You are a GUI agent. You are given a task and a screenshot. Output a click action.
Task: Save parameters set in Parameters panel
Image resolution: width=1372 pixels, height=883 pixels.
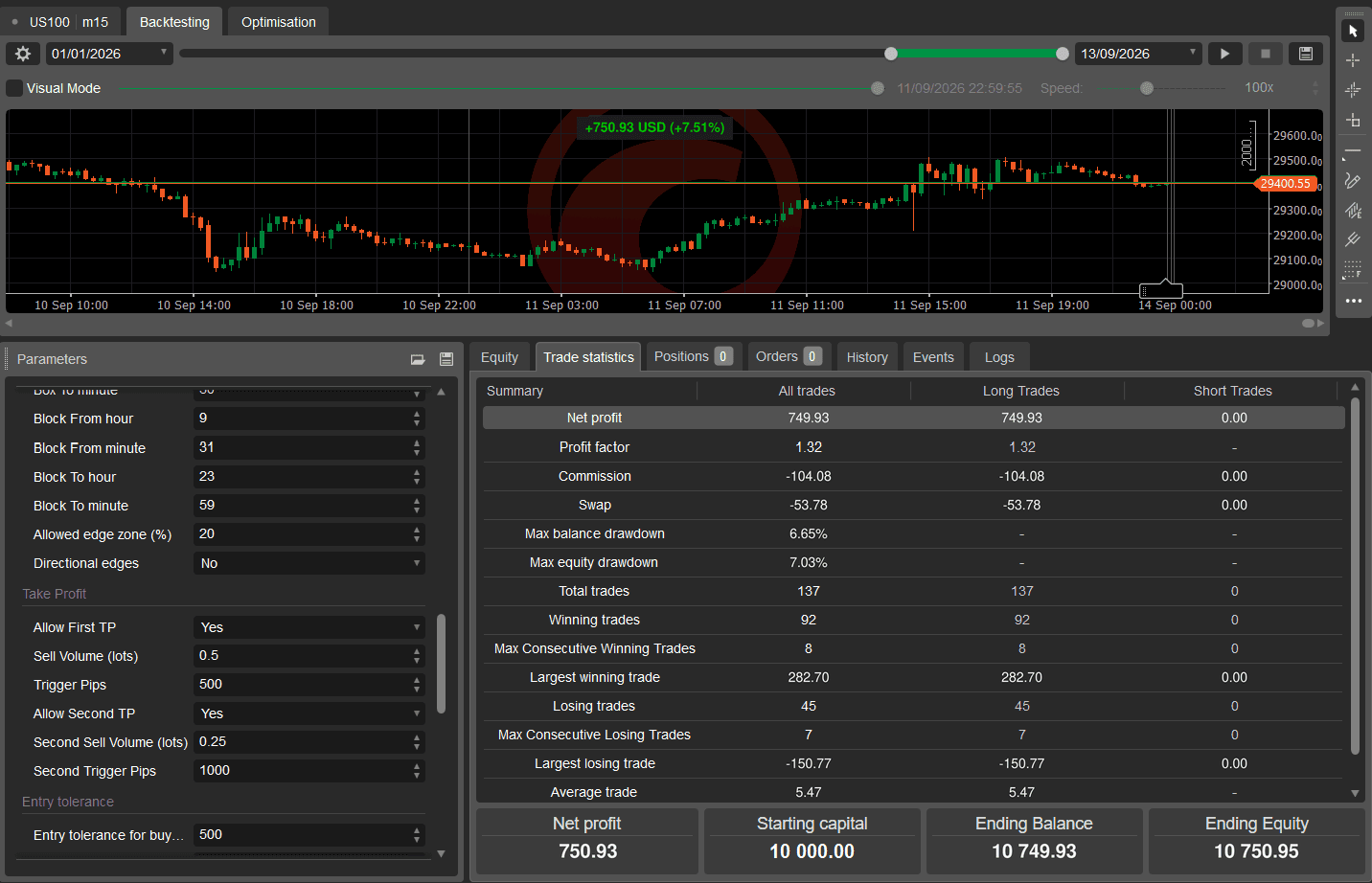[446, 359]
